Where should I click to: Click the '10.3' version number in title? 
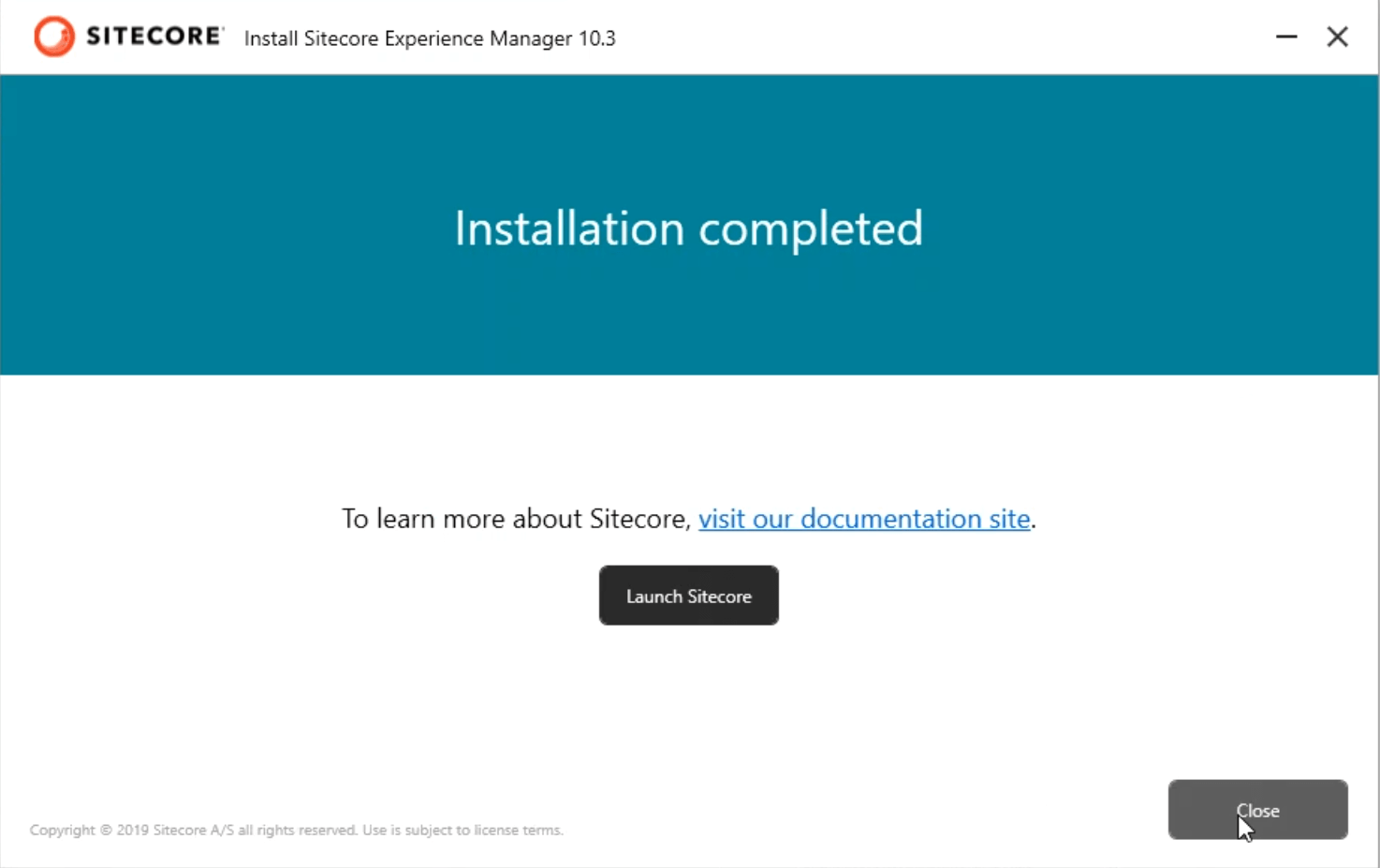pyautogui.click(x=596, y=38)
